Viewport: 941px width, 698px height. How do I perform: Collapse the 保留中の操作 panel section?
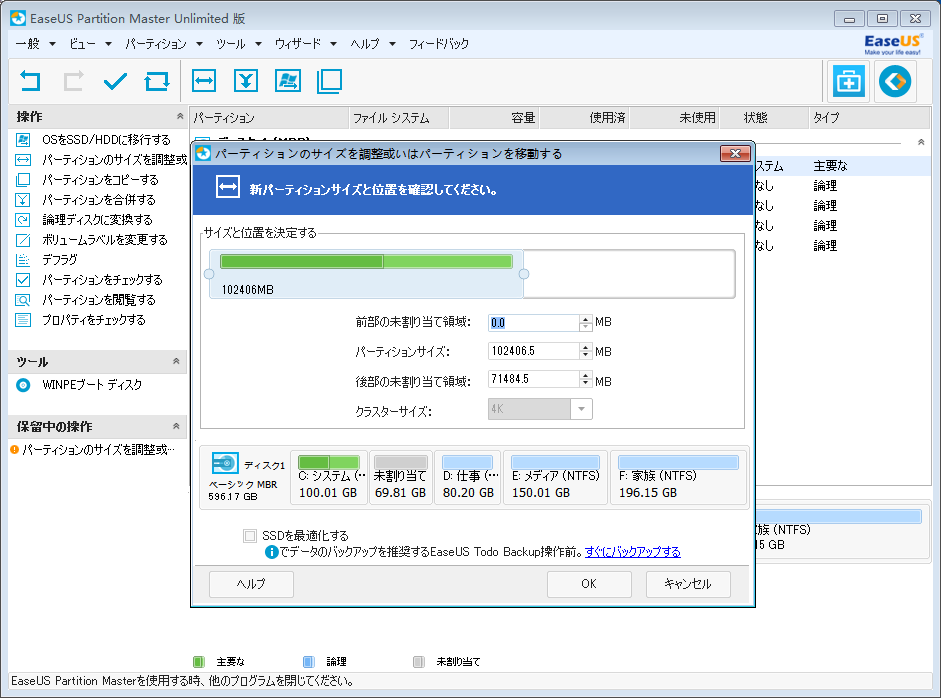click(176, 426)
